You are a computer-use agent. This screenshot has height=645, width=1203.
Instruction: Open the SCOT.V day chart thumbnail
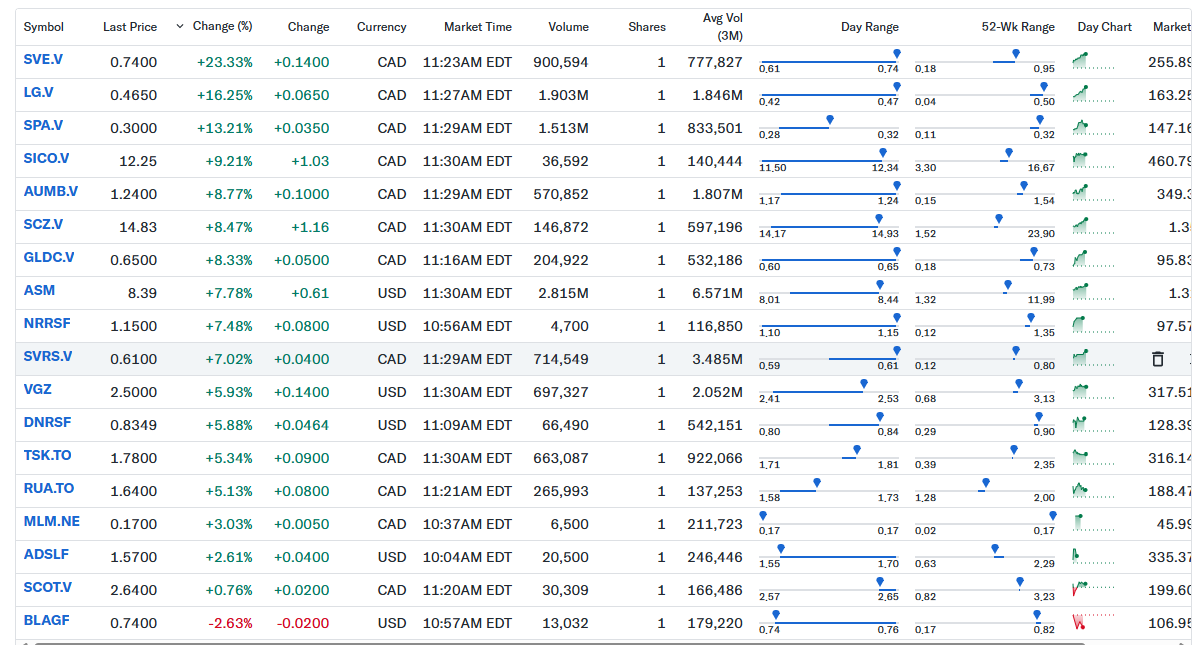tap(1093, 590)
